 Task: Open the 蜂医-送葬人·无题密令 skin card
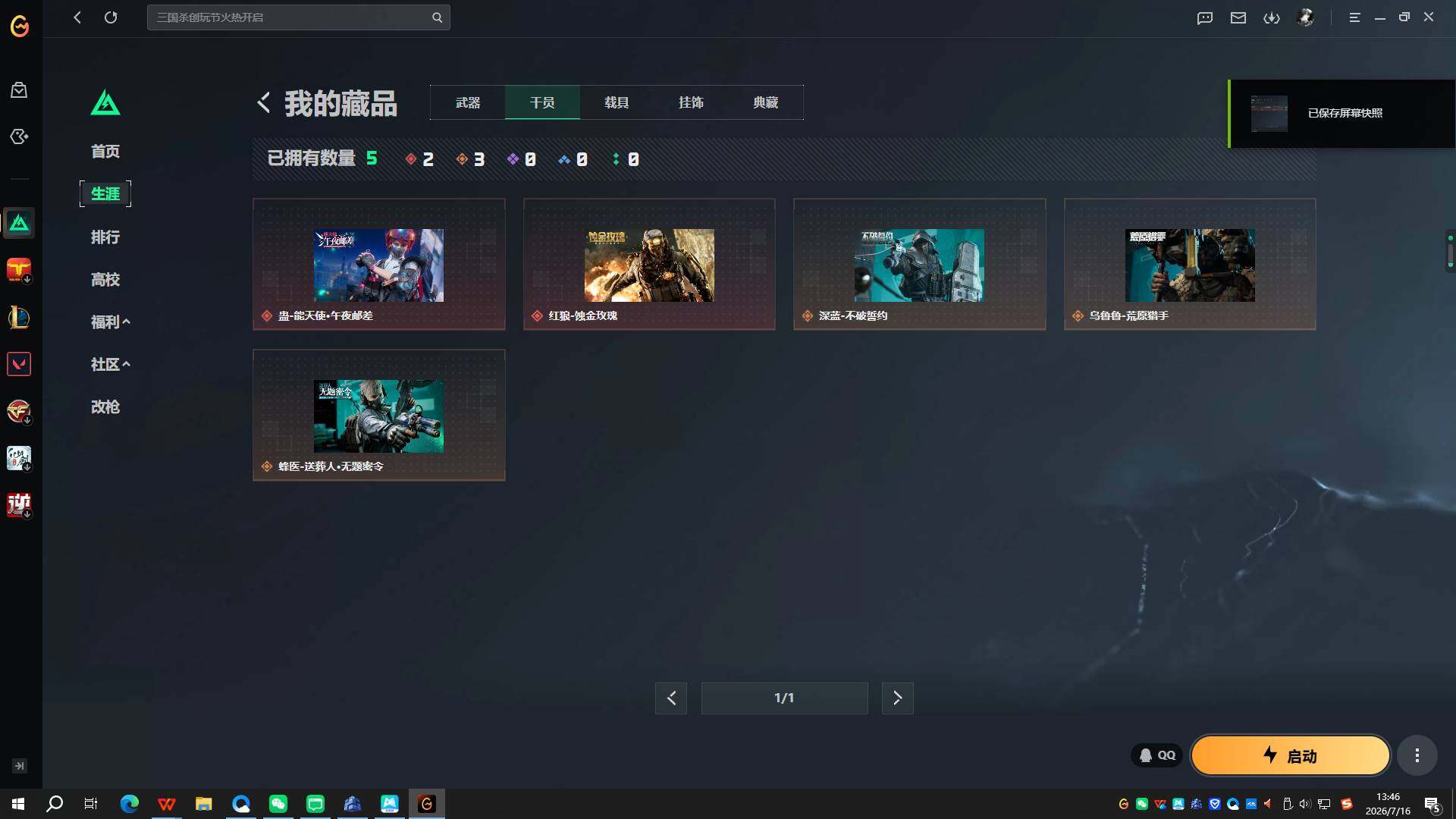(379, 415)
